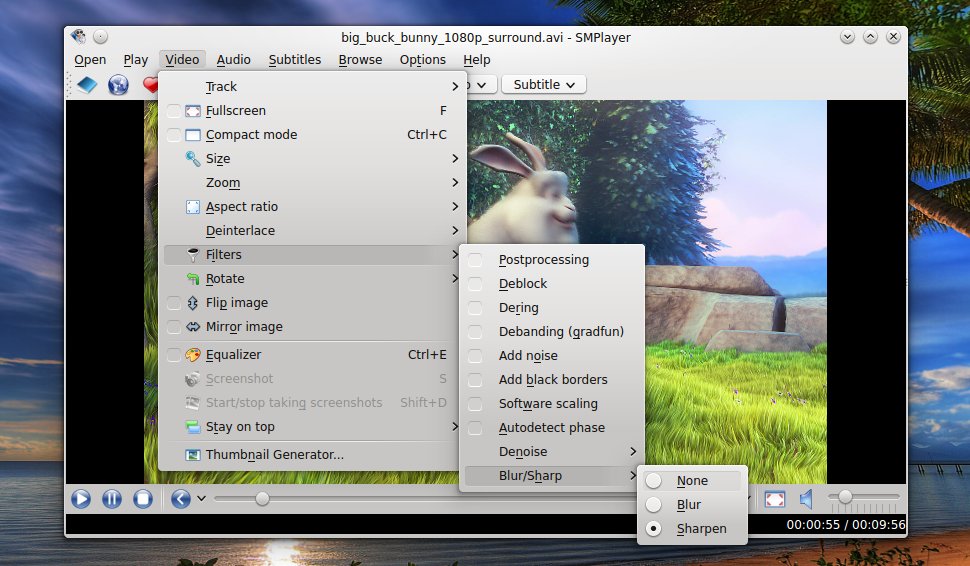Image resolution: width=970 pixels, height=566 pixels.
Task: Pause the video playback
Action: point(112,499)
